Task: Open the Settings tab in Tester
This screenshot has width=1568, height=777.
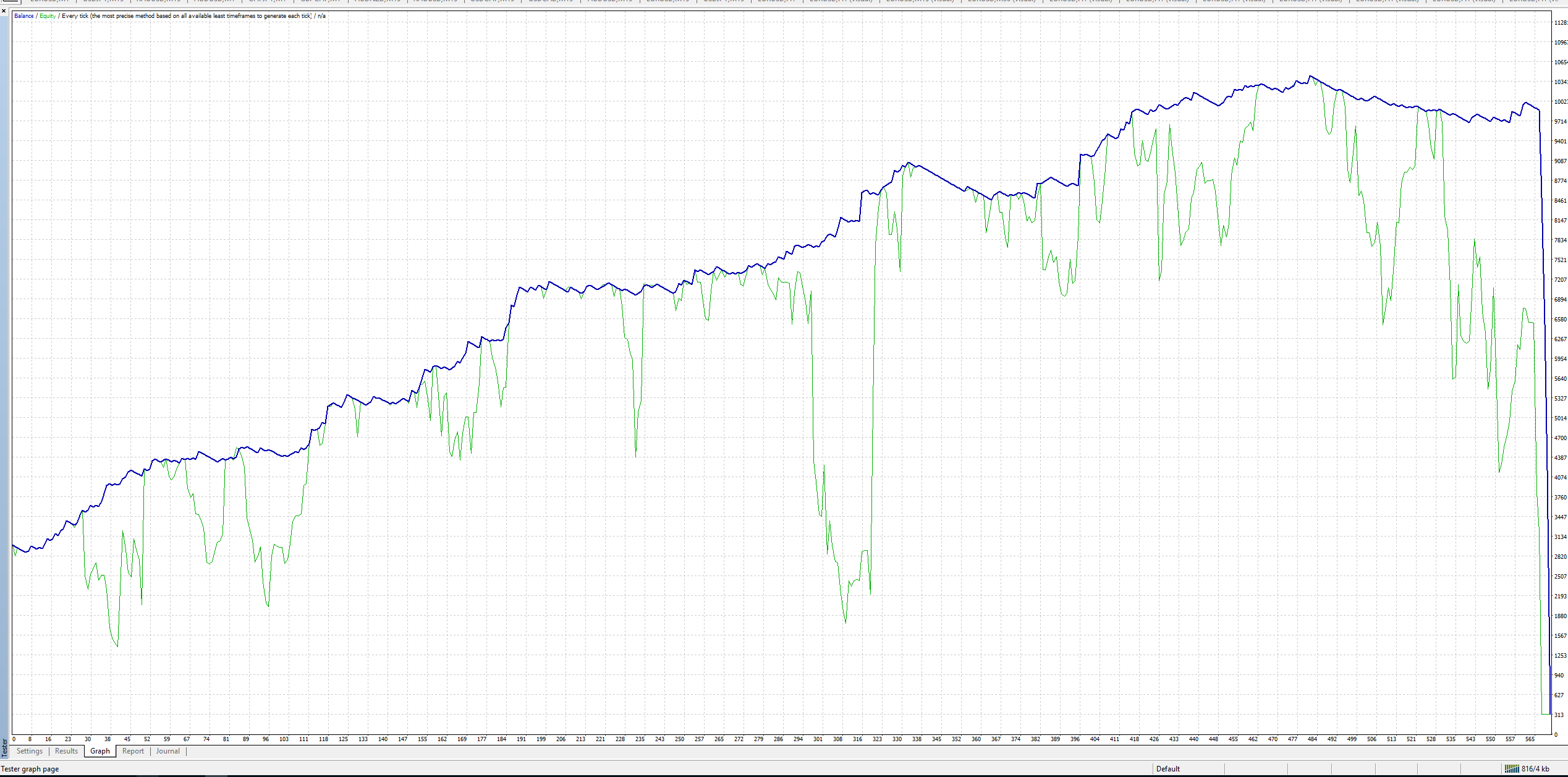Action: pyautogui.click(x=30, y=751)
